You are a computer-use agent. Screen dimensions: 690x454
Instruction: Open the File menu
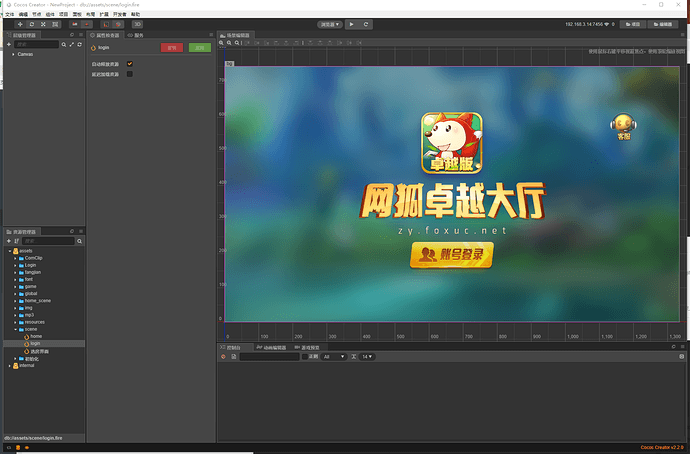click(x=10, y=14)
